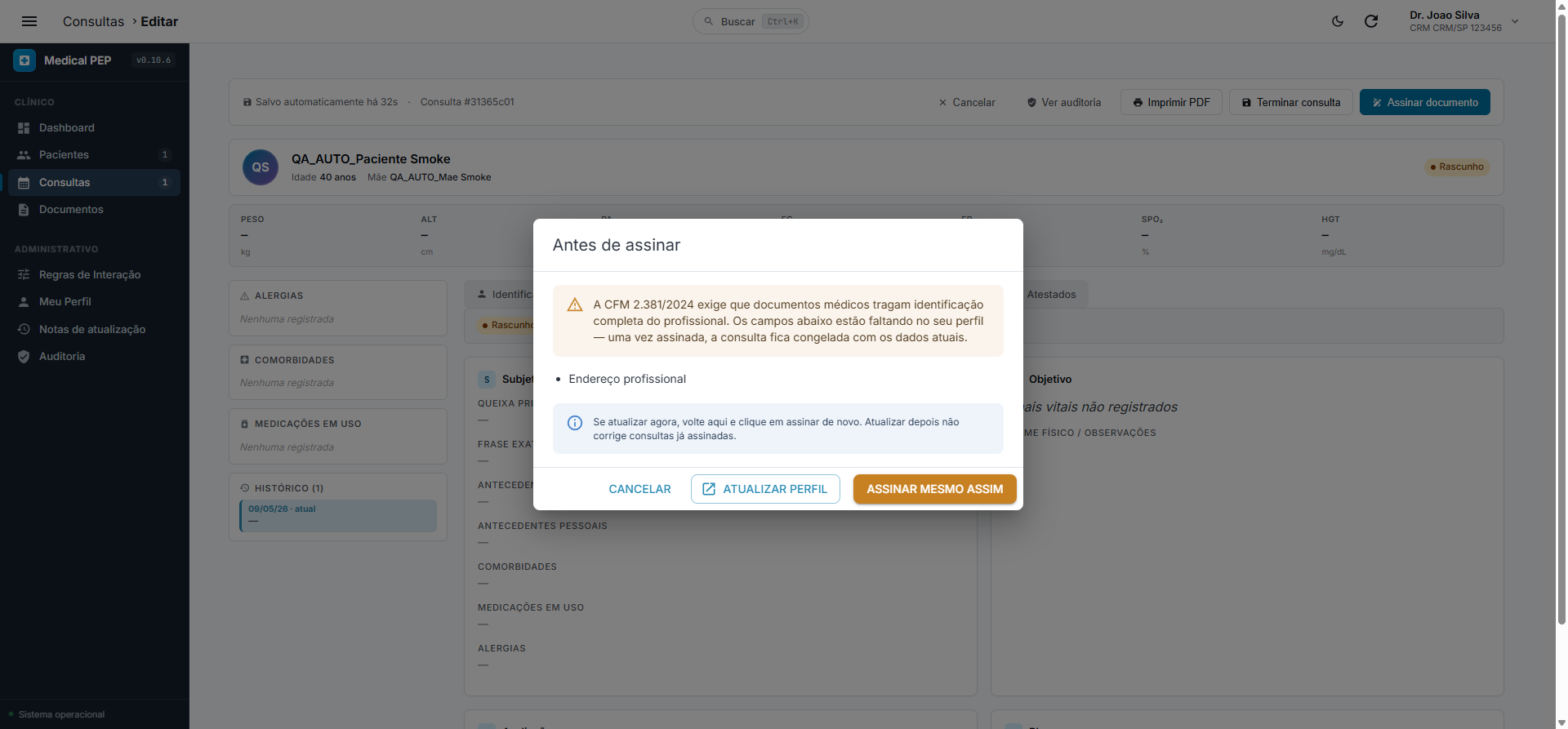The height and width of the screenshot is (729, 1568).
Task: Click the Documentos file icon
Action: pyautogui.click(x=24, y=210)
